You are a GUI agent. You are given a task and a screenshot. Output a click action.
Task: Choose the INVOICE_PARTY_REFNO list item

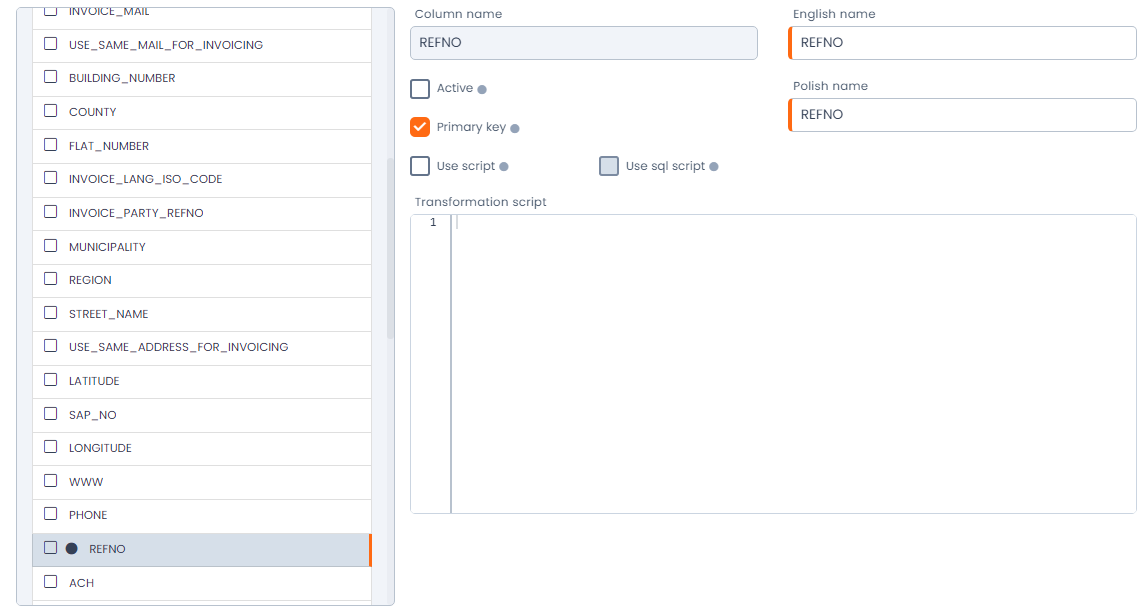(136, 213)
